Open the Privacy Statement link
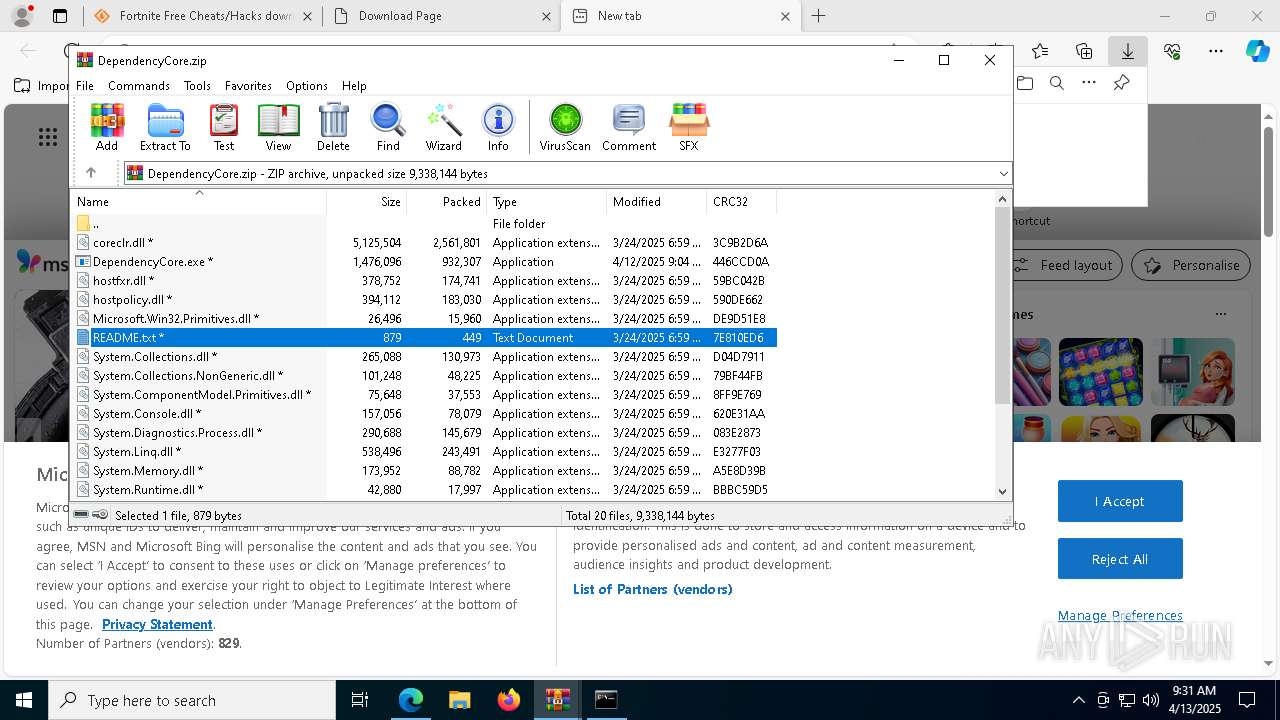 click(x=157, y=624)
